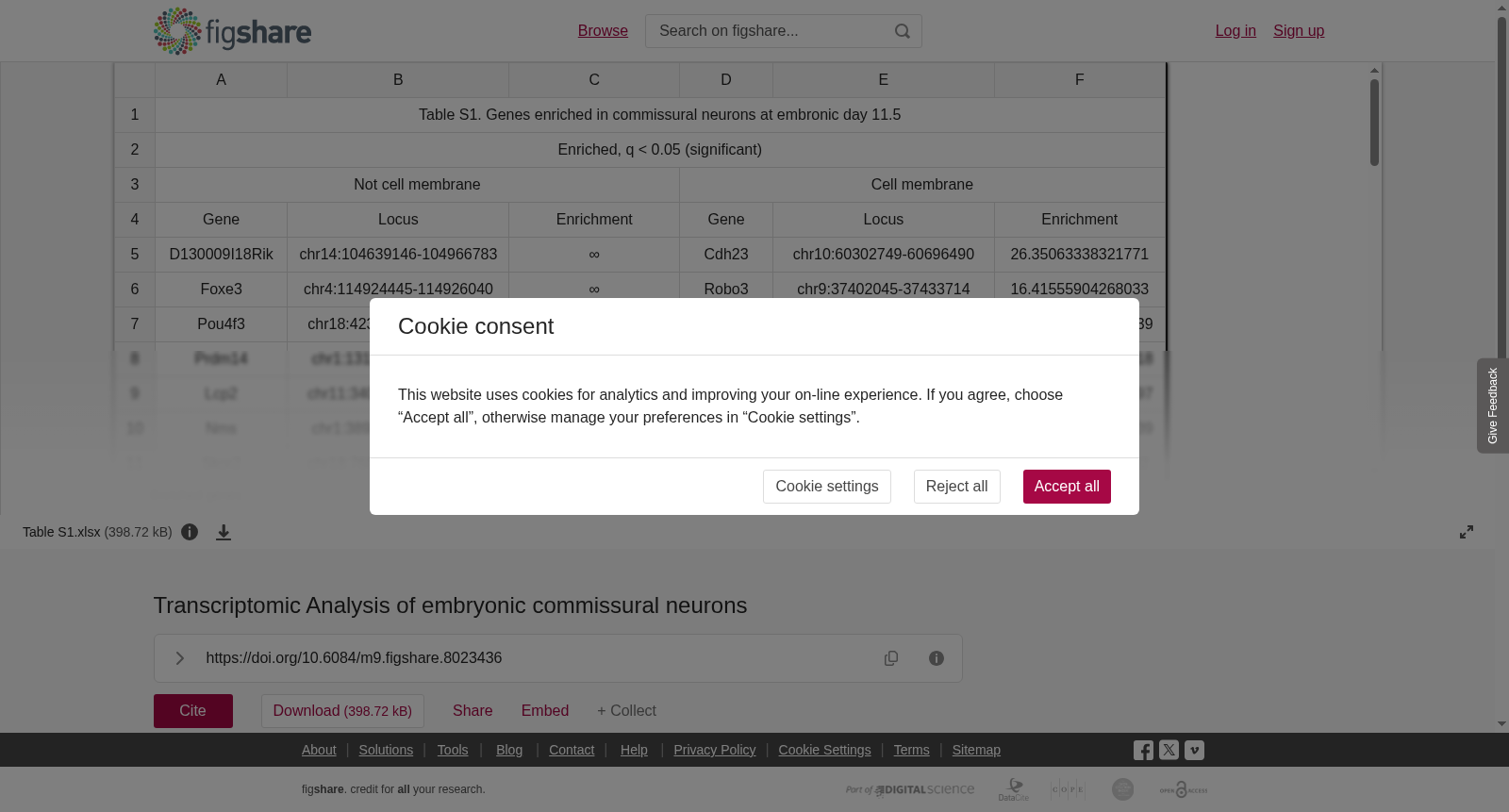Select column A header in spreadsheet

pos(221,80)
